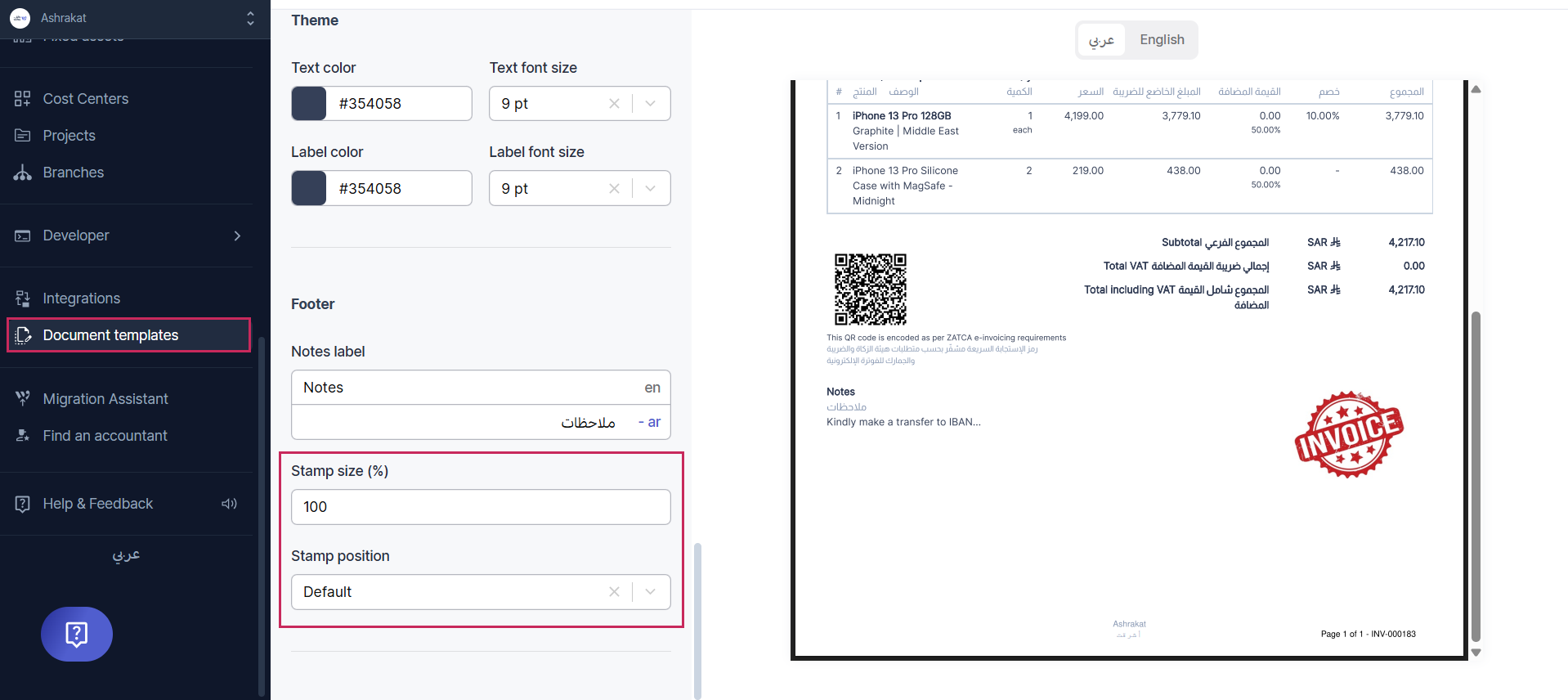This screenshot has height=700, width=1568.
Task: Open the Text font size dropdown
Action: pos(651,104)
